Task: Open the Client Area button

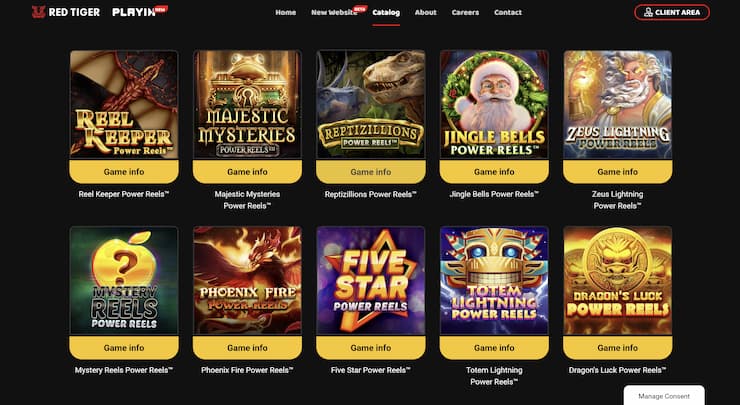Action: point(672,12)
